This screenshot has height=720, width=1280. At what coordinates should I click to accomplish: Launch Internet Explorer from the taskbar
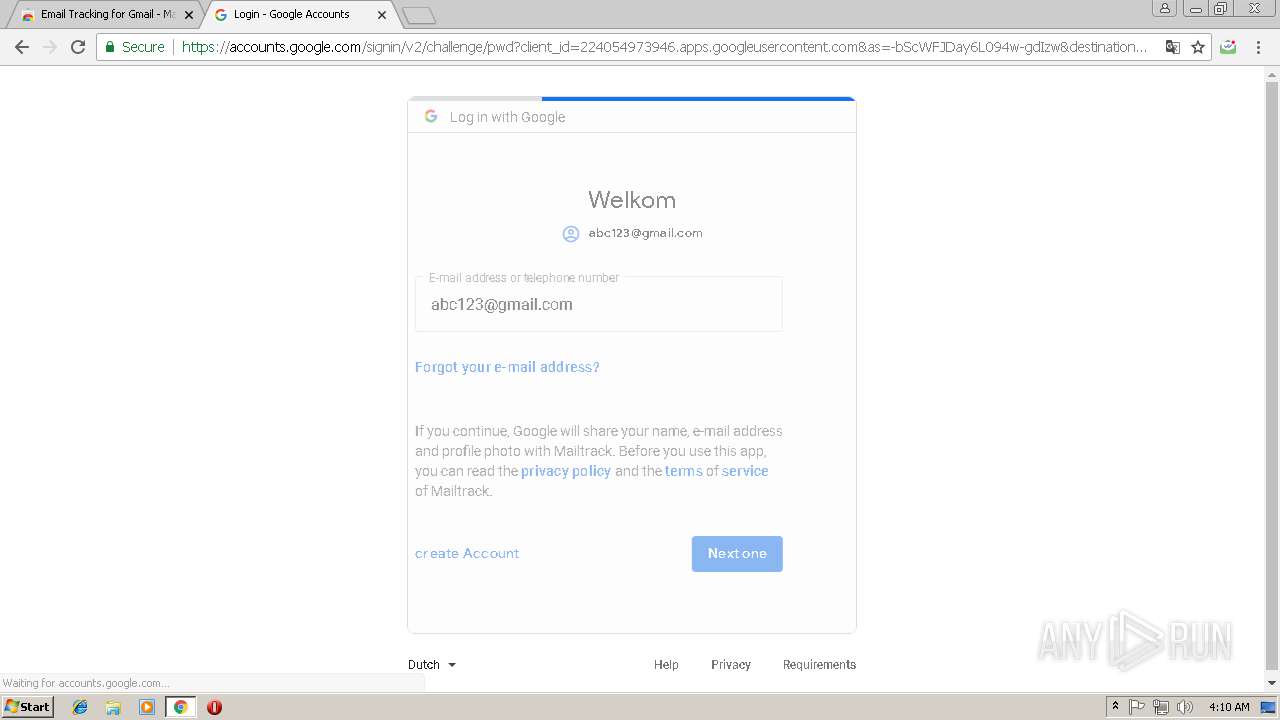coord(80,707)
